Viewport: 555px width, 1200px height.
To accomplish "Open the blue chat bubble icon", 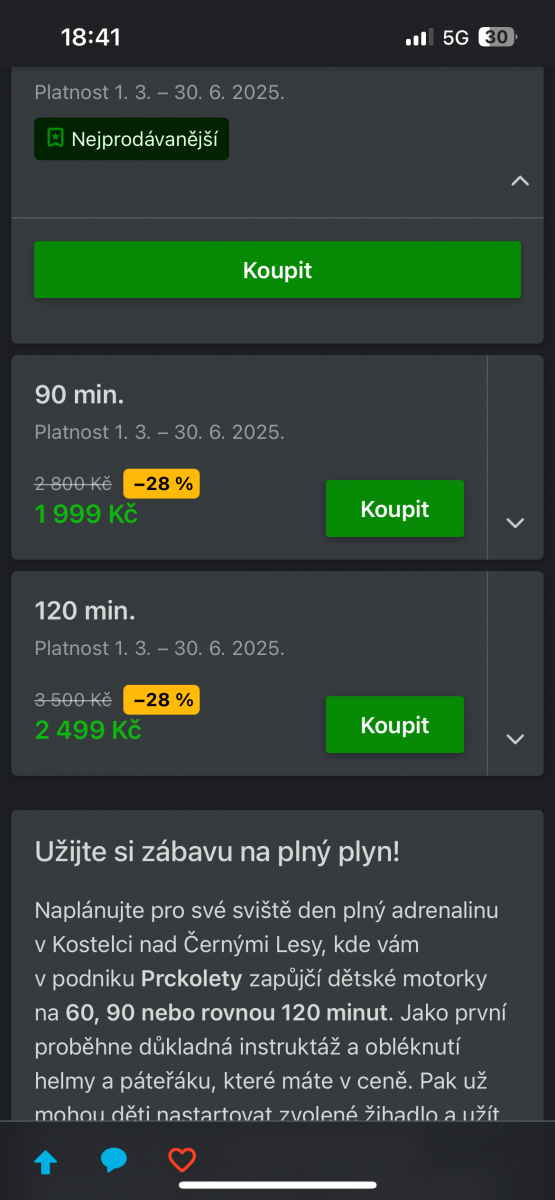I will tap(114, 1160).
